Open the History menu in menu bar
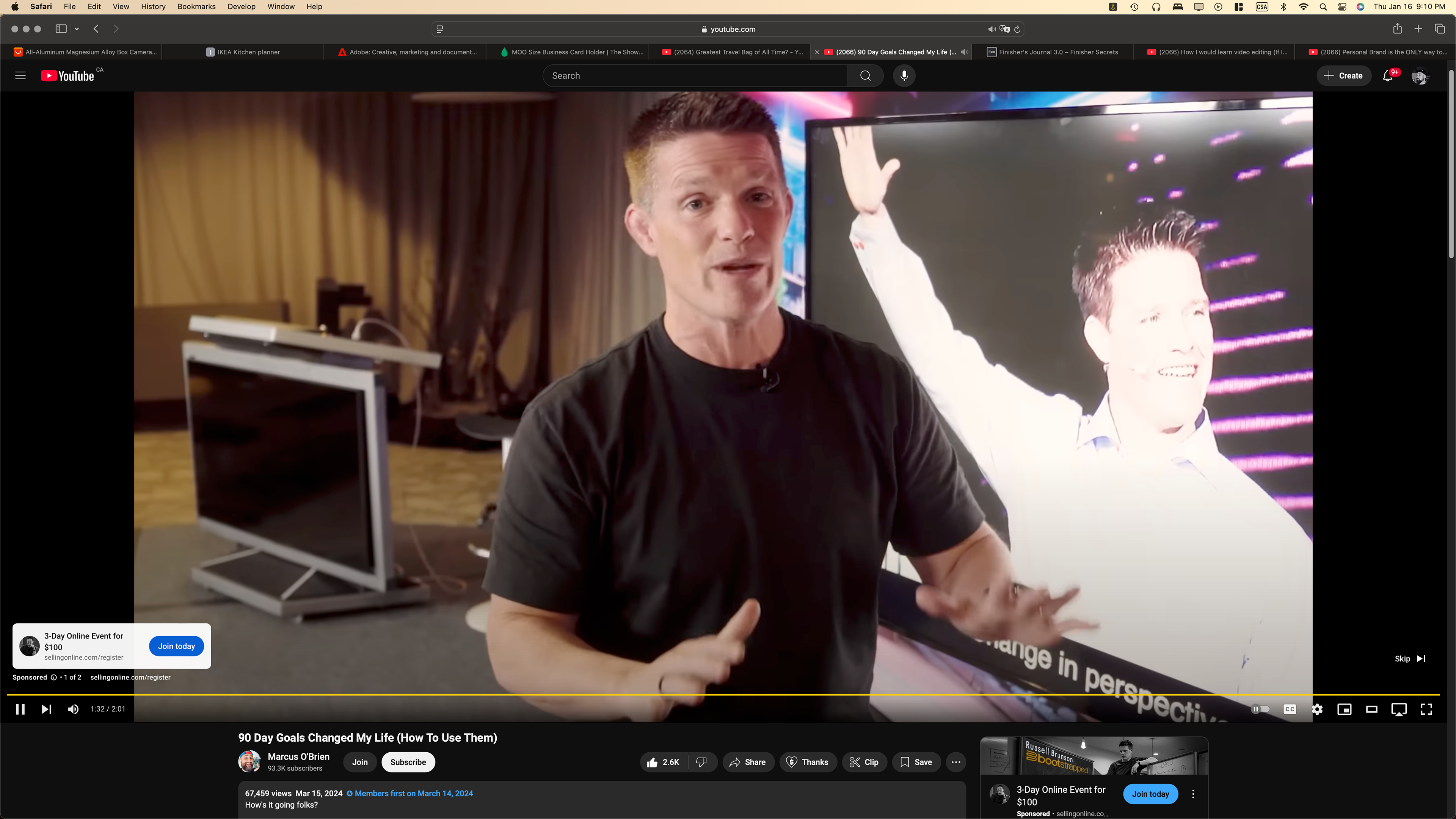This screenshot has width=1456, height=819. coord(153,7)
